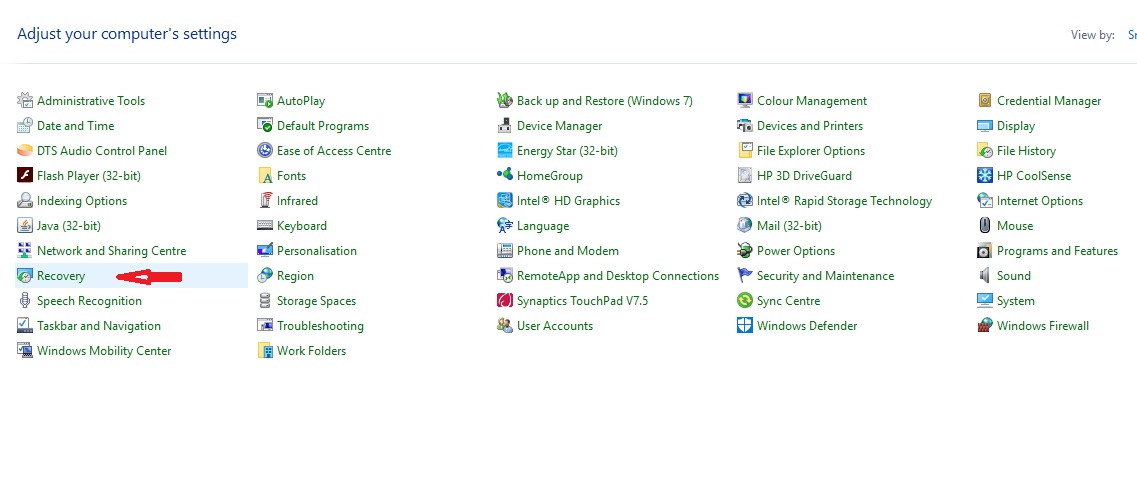Screen dimensions: 1137x480
Task: Open the View by dropdown
Action: 1132,35
